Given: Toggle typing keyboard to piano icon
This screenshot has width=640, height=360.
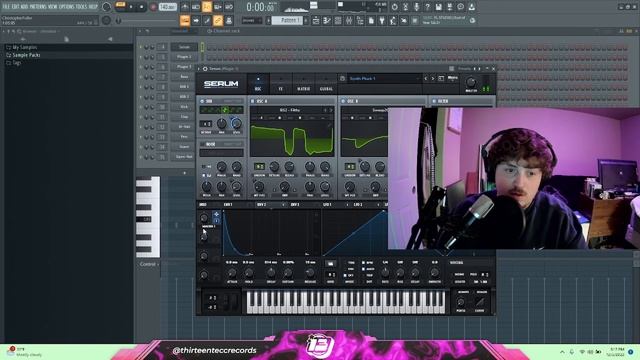Looking at the screenshot, I should [185, 20].
